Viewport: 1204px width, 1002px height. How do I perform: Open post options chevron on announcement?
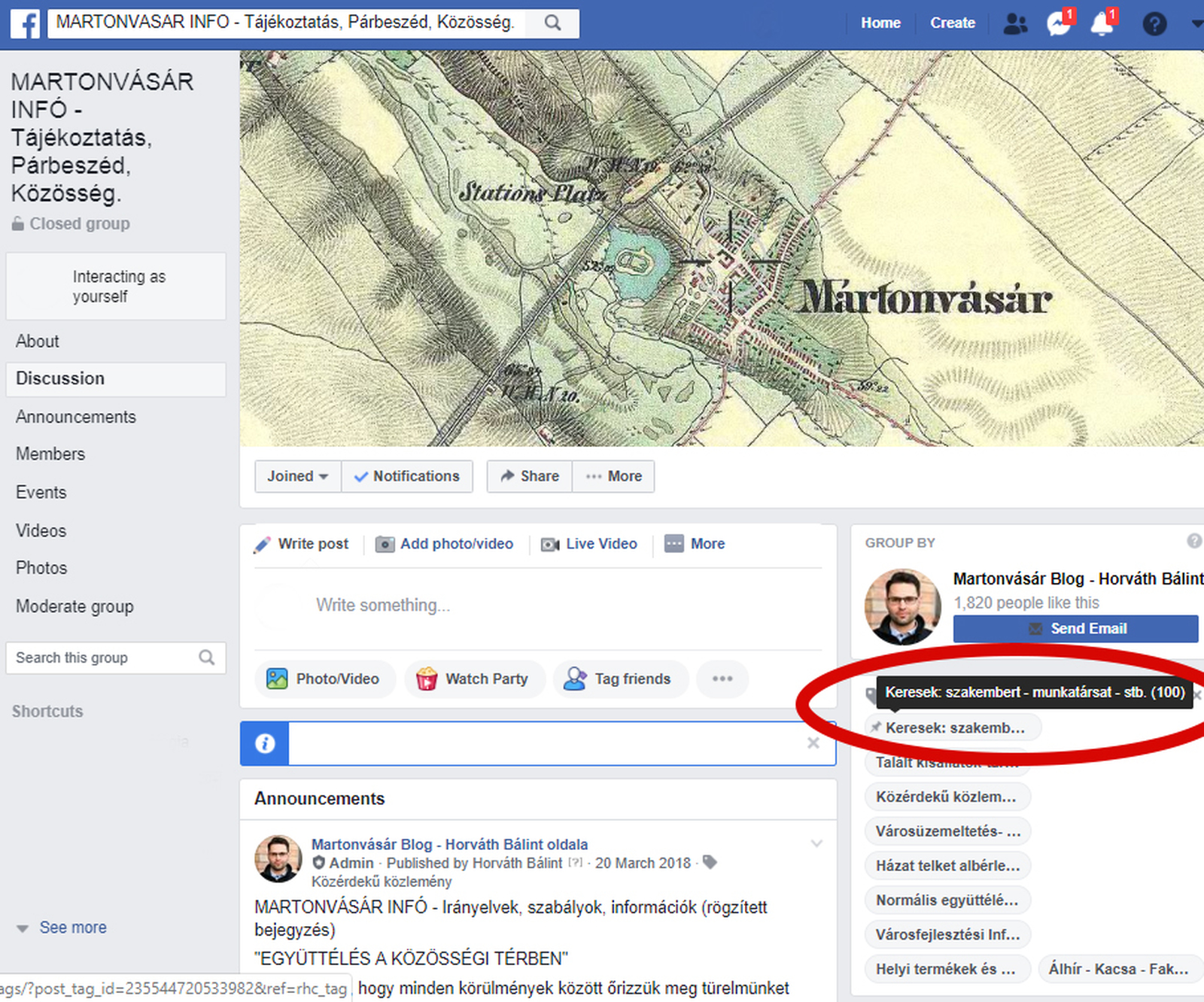tap(816, 844)
